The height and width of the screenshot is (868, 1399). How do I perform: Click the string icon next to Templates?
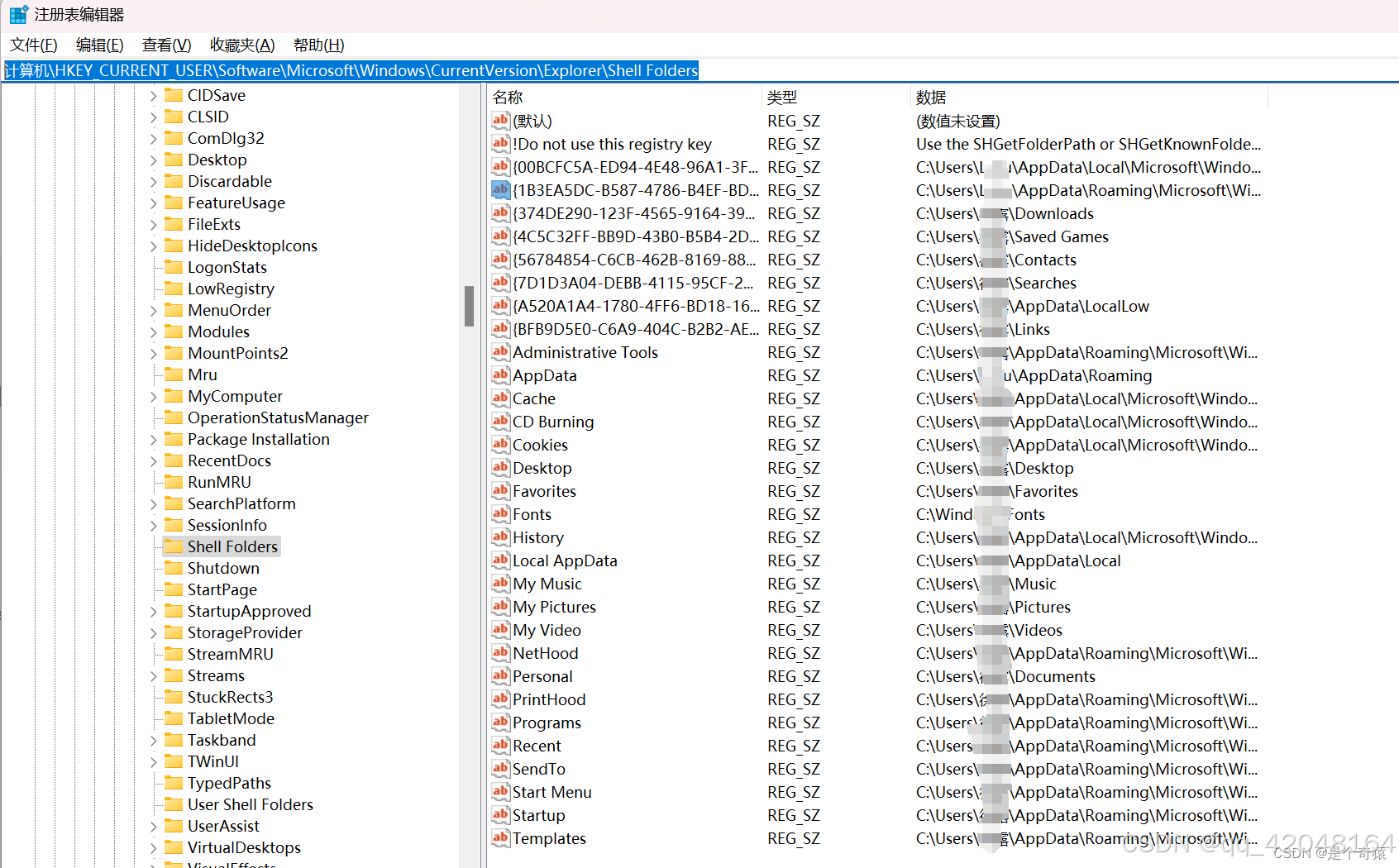500,838
